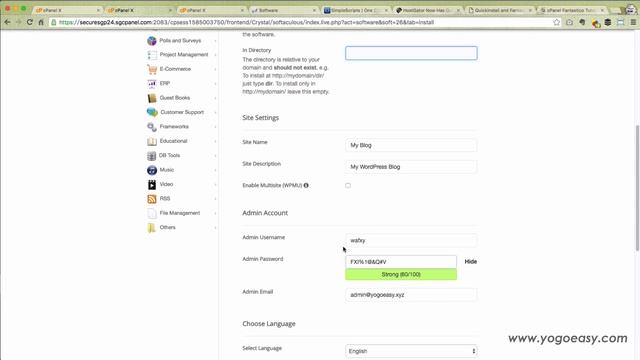Screen dimensions: 640x360
Task: Bookmark the page with the star icon
Action: pos(556,22)
